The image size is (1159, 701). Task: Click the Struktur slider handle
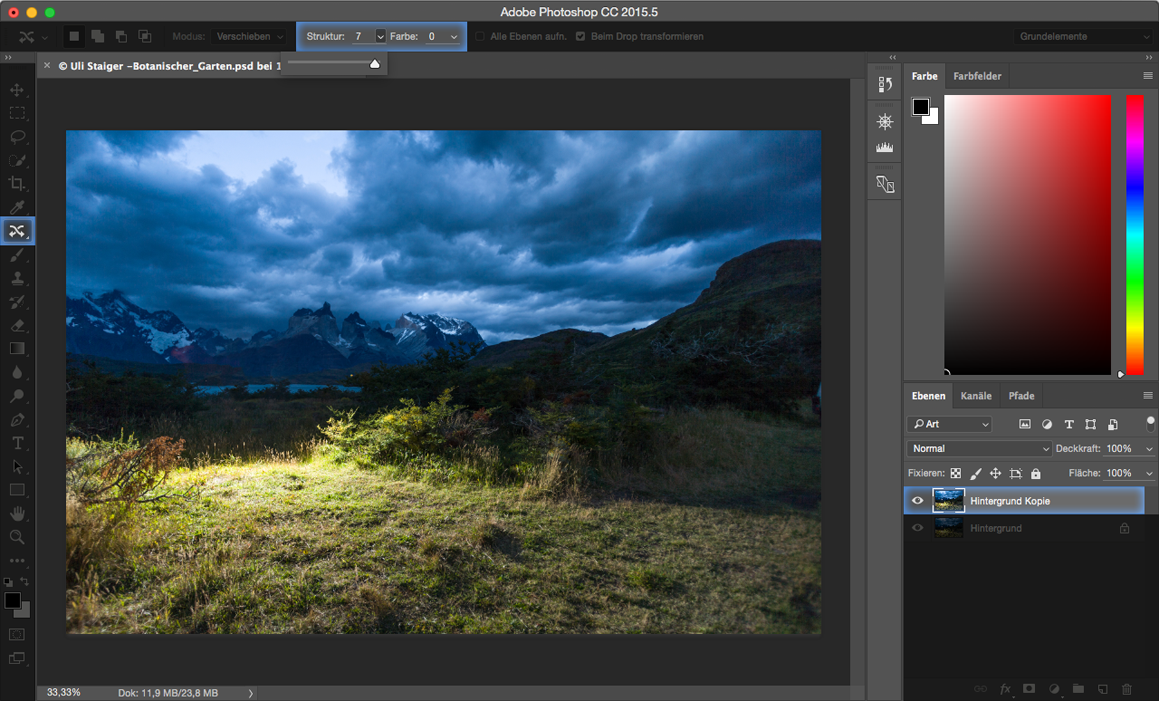(x=375, y=64)
